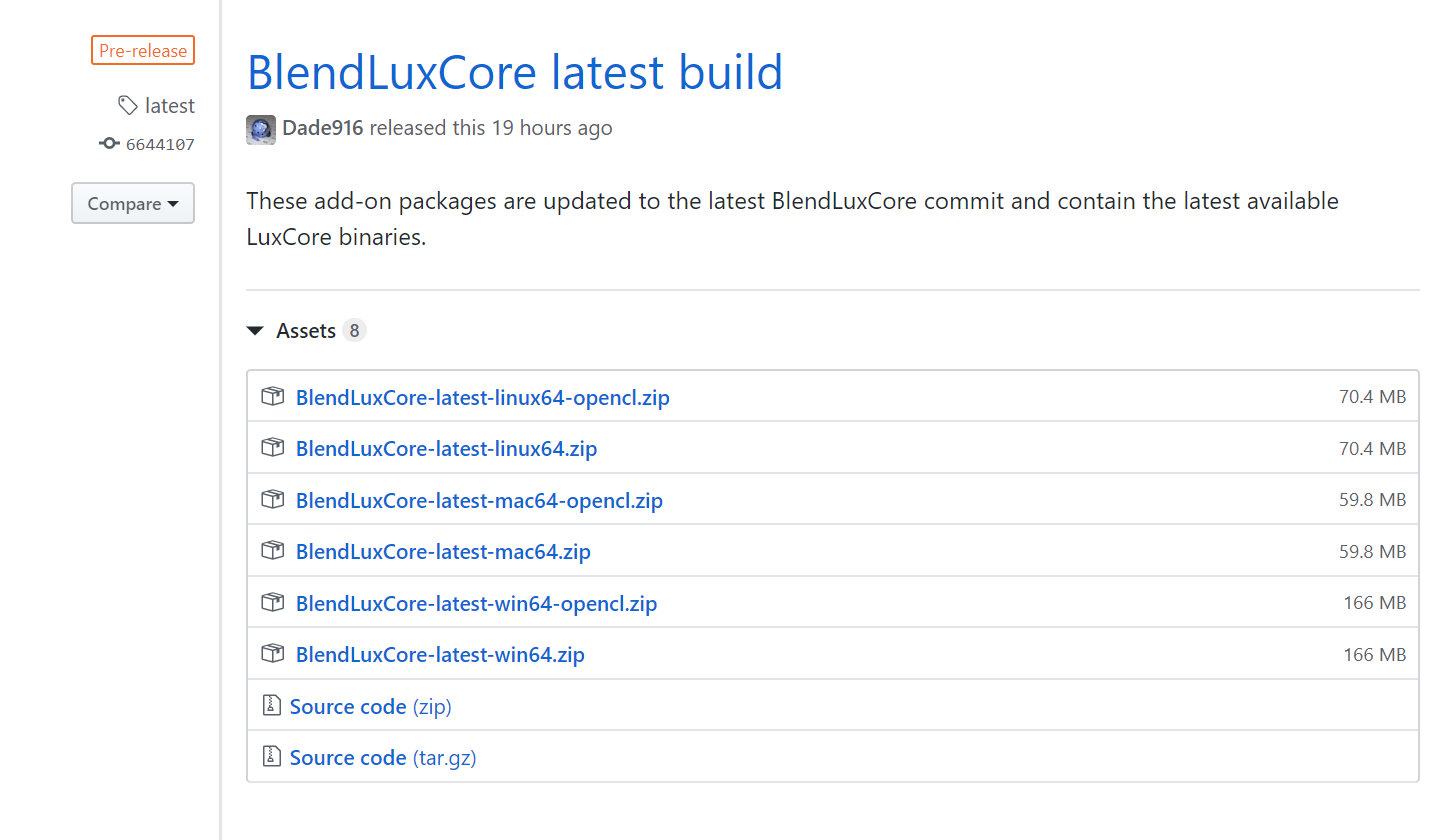Download BlendLuxCore-latest-win64-opencl.zip
The height and width of the screenshot is (840, 1446).
476,603
